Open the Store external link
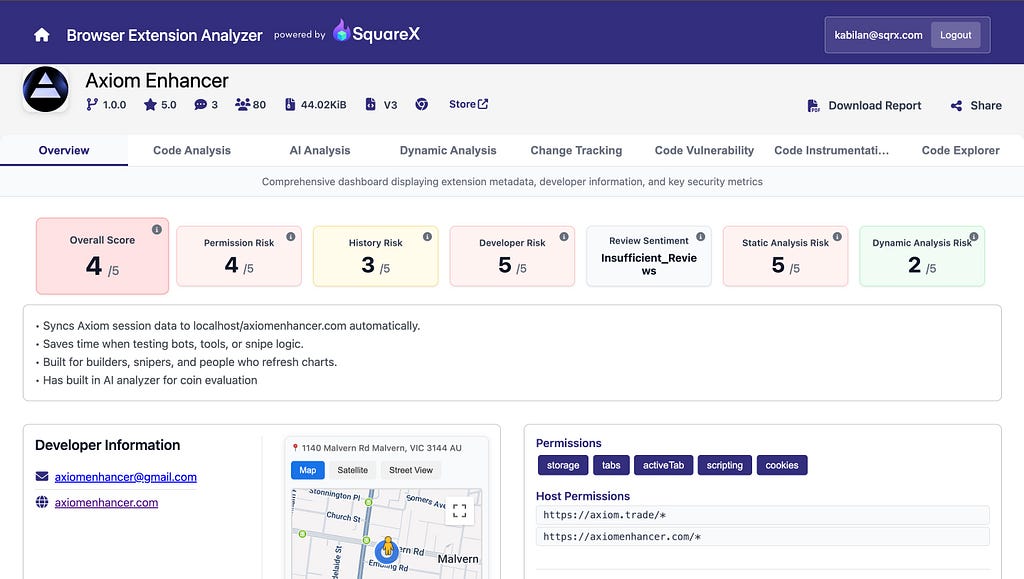The height and width of the screenshot is (579, 1024). (x=468, y=104)
